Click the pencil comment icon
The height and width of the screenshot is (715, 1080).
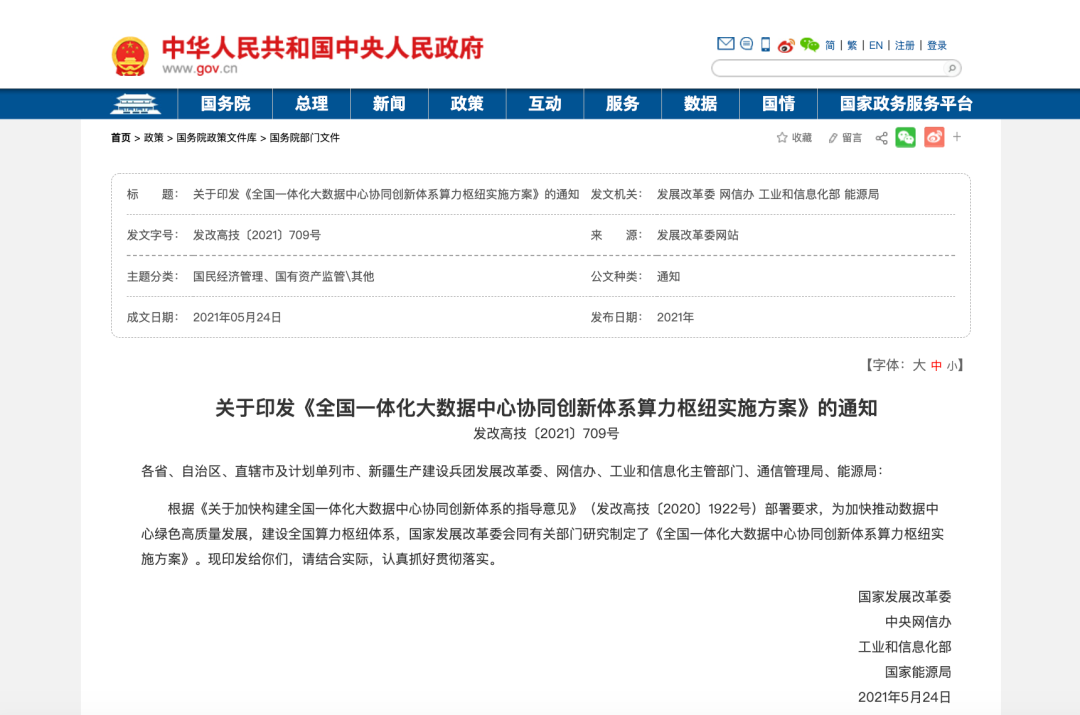pos(833,138)
